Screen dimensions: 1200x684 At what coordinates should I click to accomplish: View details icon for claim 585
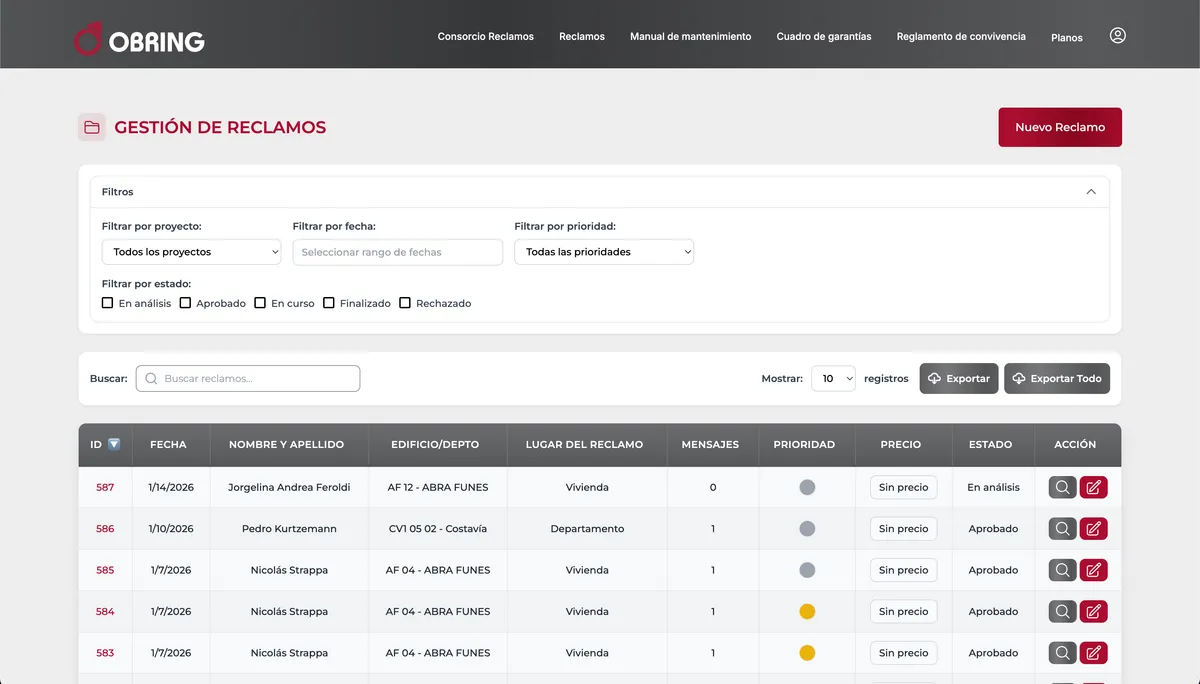(1062, 570)
